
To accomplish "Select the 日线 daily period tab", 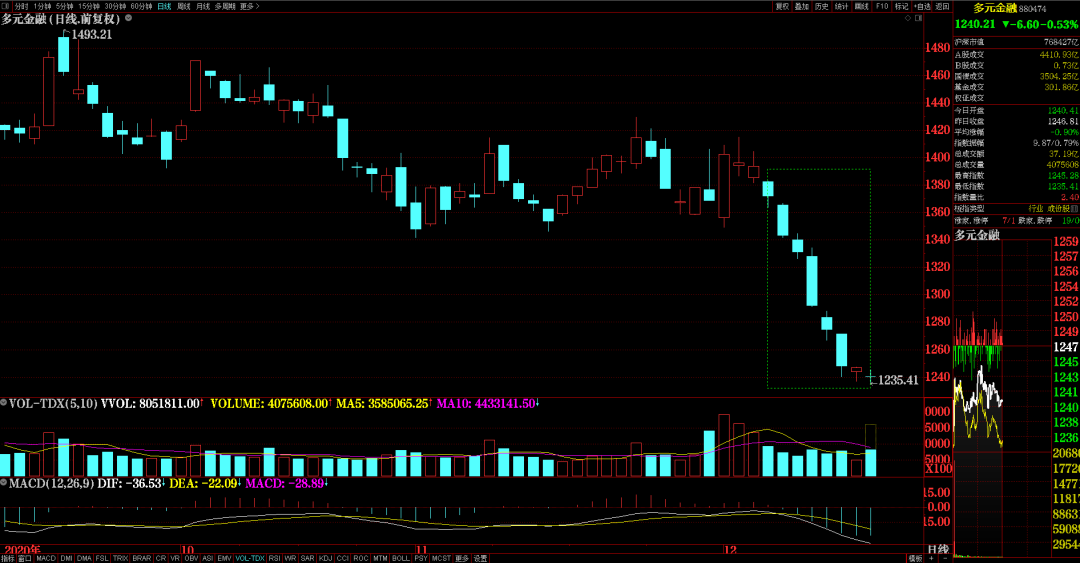I will (164, 6).
